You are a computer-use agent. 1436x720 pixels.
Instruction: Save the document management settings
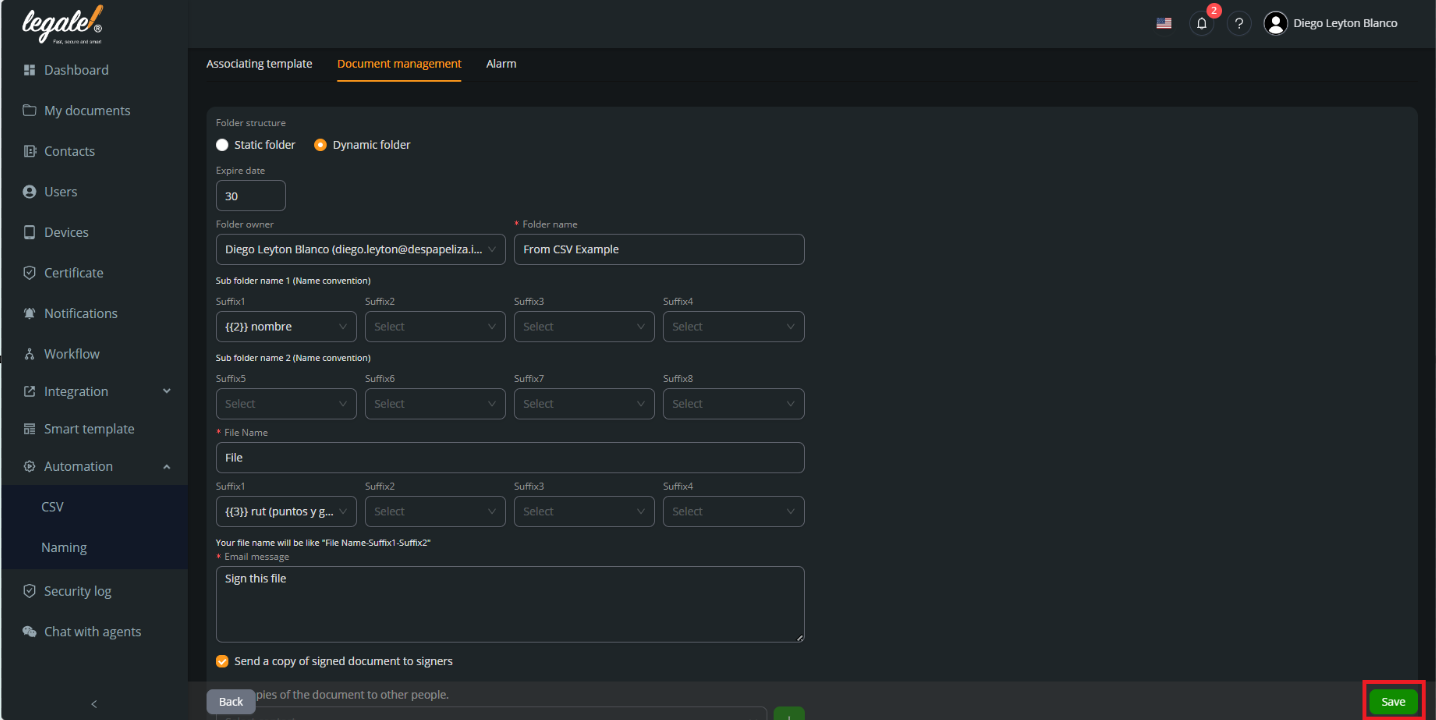point(1392,701)
